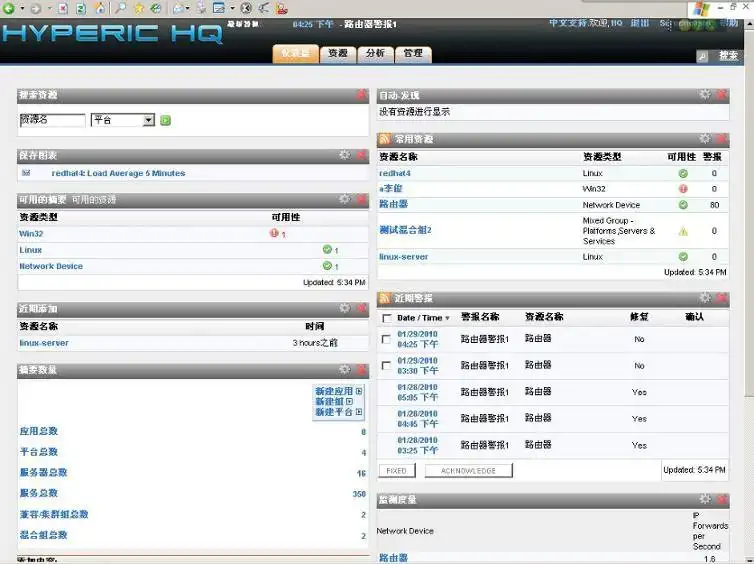Open settings gear of 近期警报 panel
754x564 pixels.
click(x=704, y=298)
